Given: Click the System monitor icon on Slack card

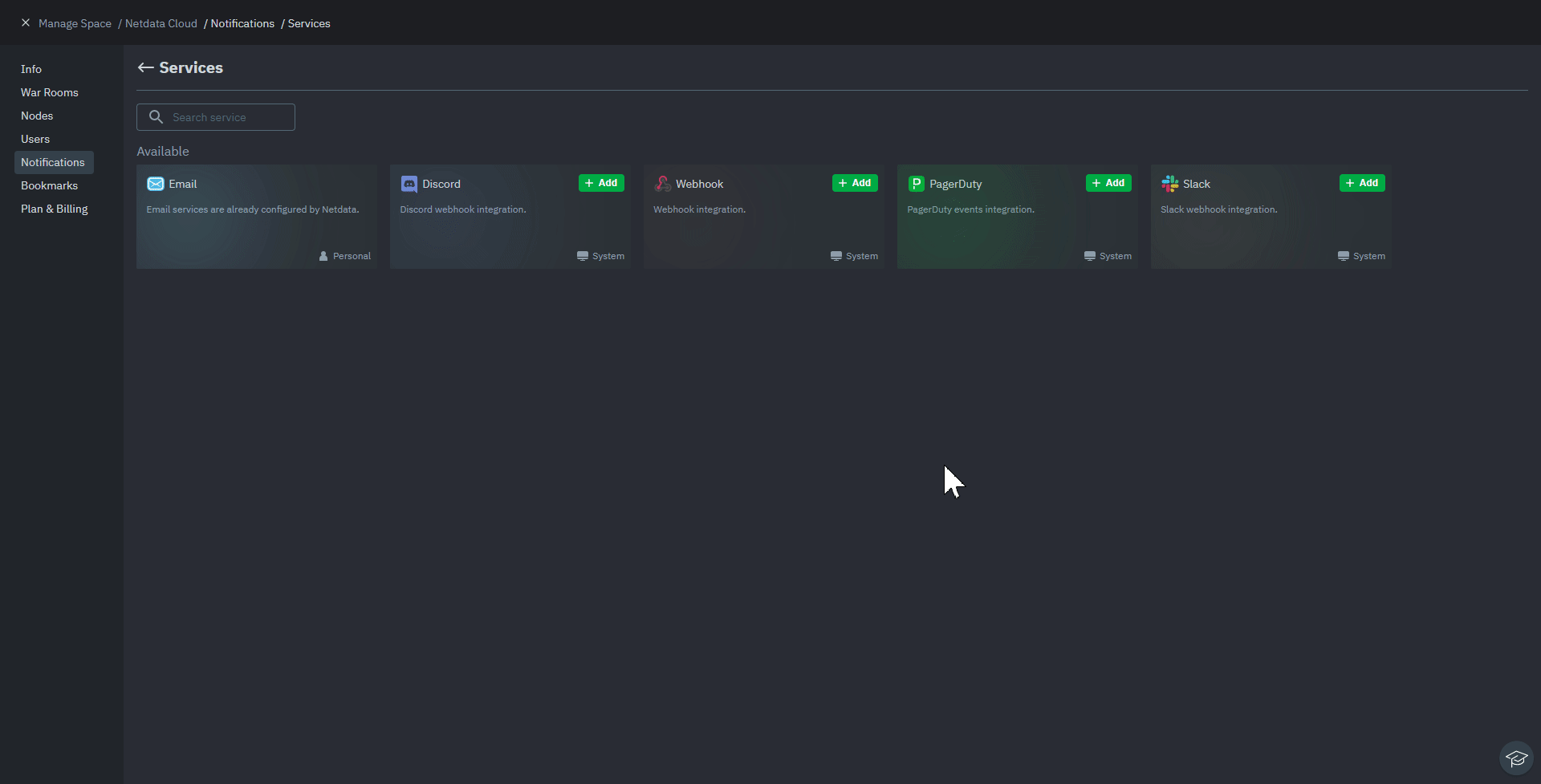Looking at the screenshot, I should click(x=1343, y=255).
